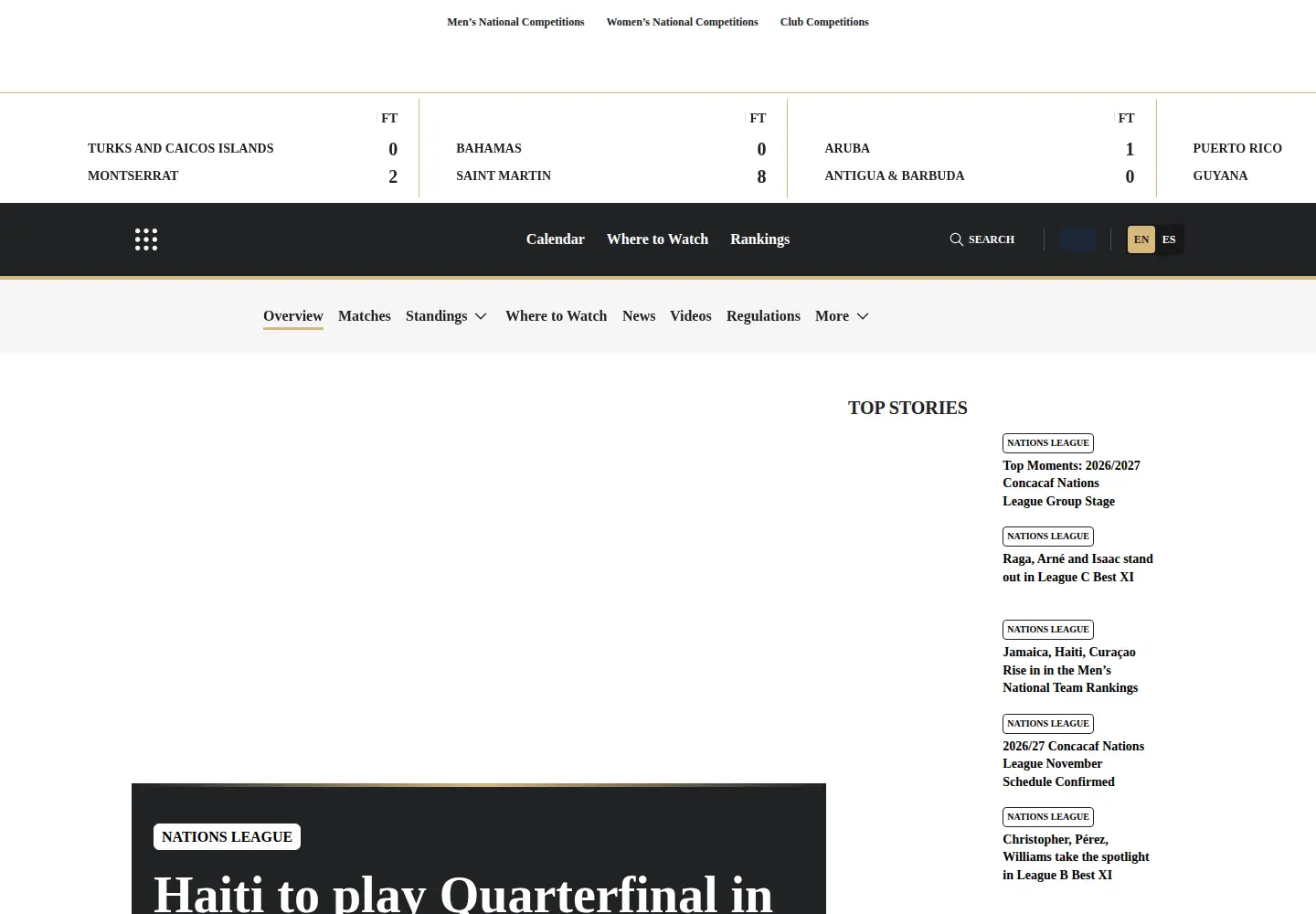
Task: Switch language to ES
Action: (x=1169, y=239)
